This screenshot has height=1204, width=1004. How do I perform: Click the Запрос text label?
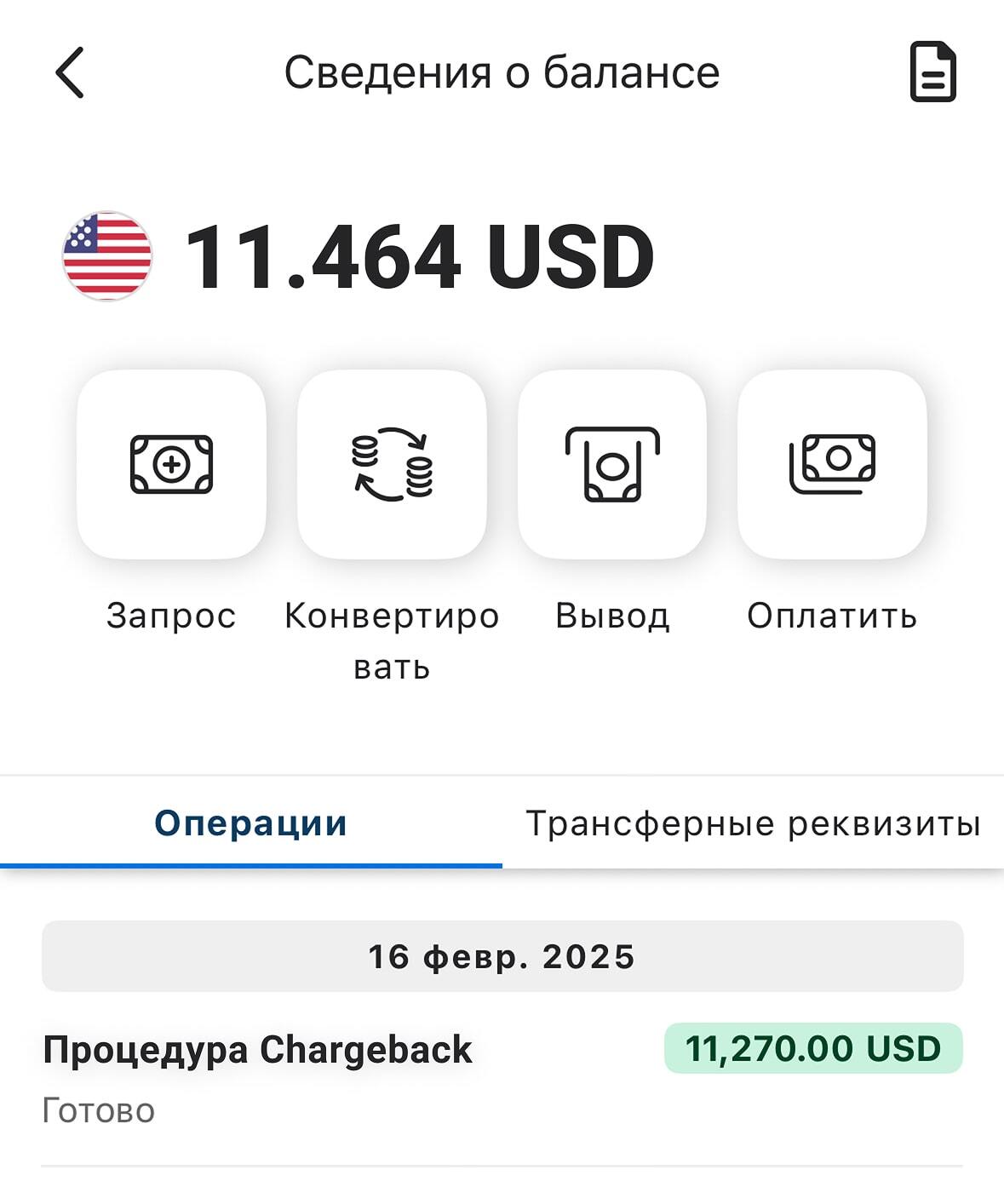click(x=171, y=616)
